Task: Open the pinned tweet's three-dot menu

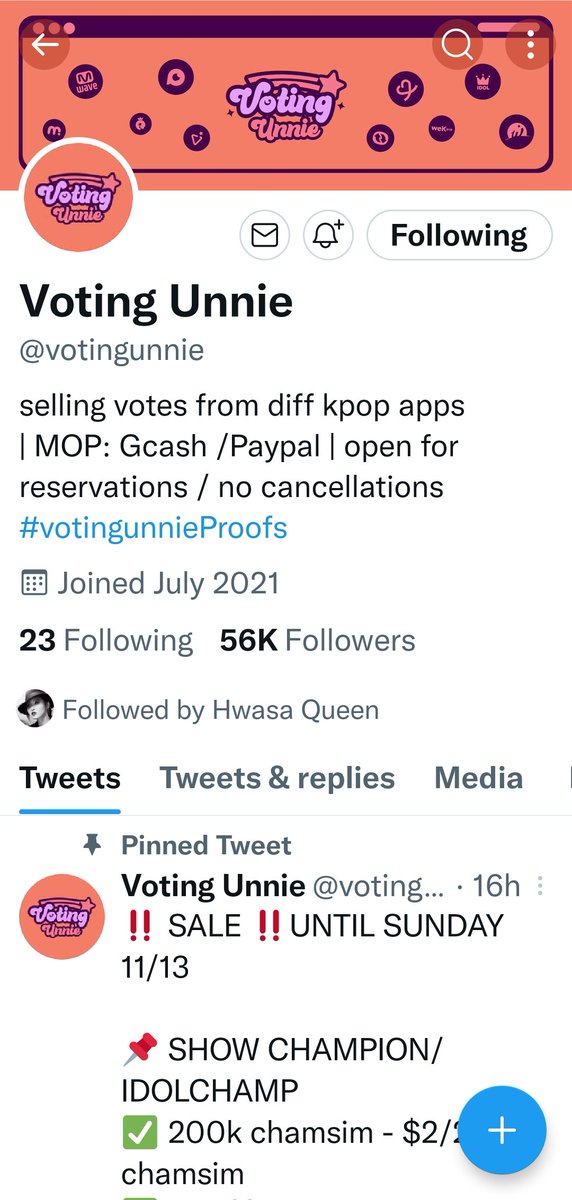Action: tap(540, 886)
